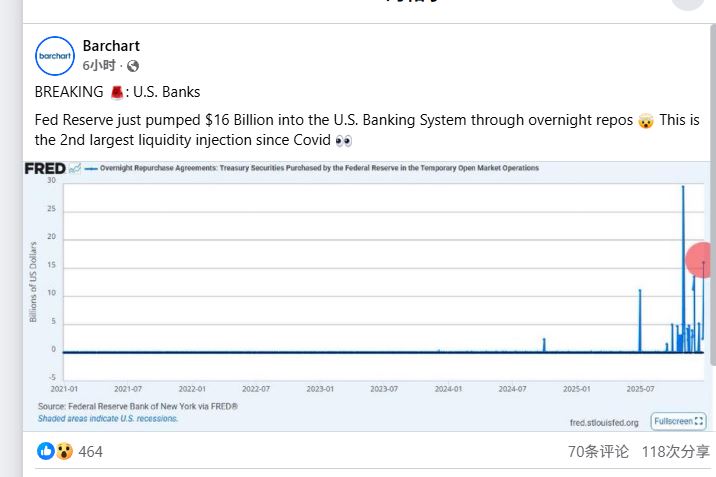Click the shocked face emoji in post

tap(645, 120)
